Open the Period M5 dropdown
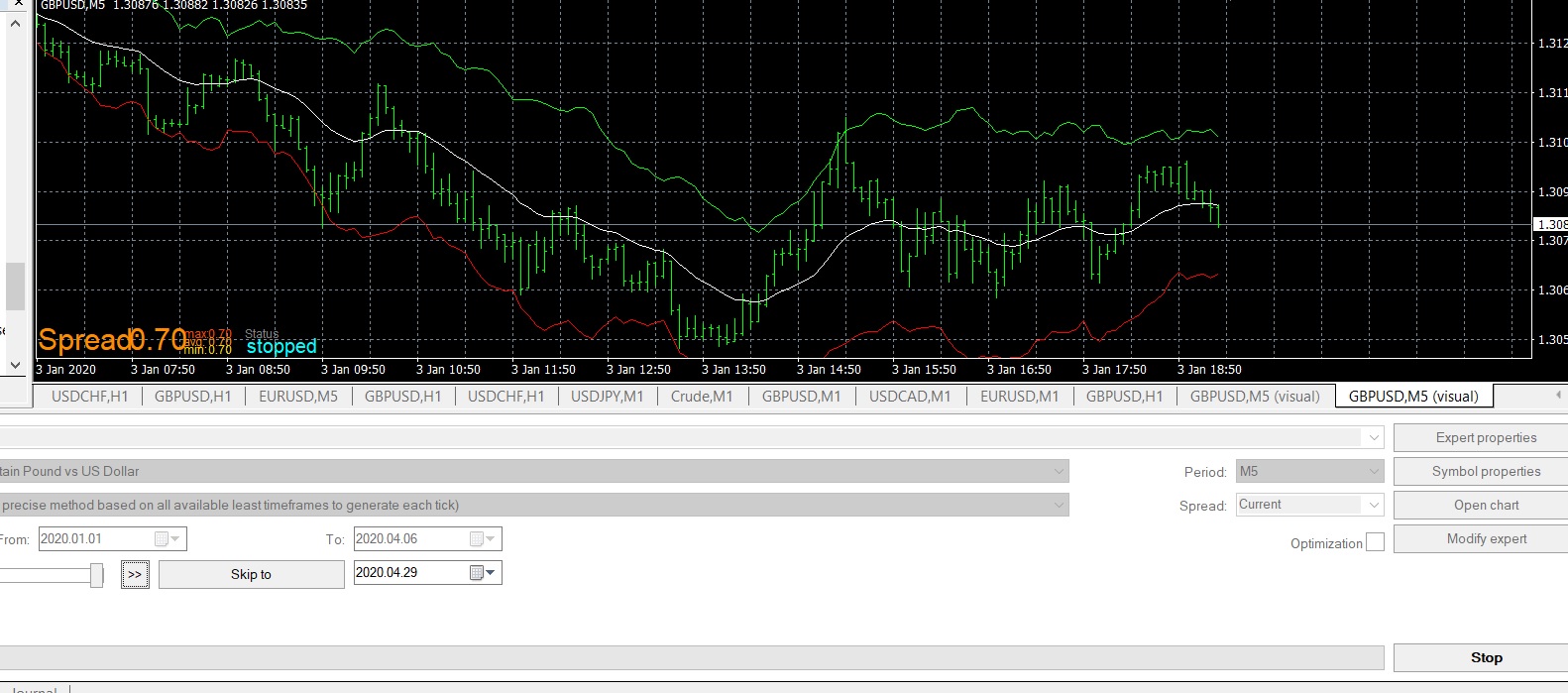1568x693 pixels. pos(1374,471)
